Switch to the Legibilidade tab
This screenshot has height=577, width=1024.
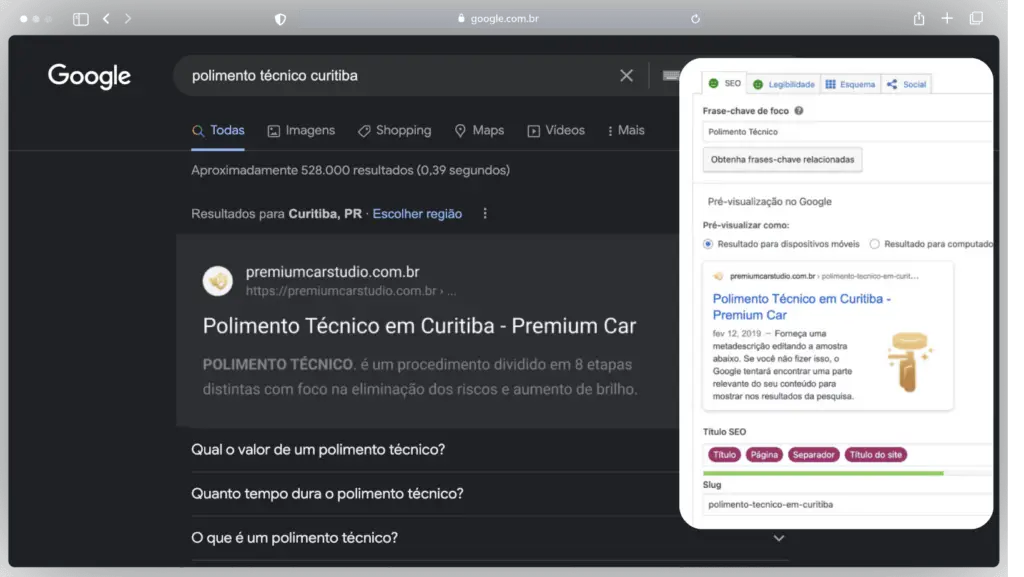[x=784, y=84]
